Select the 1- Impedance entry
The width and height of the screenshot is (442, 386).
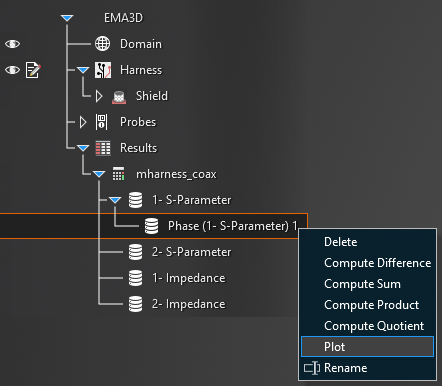[x=188, y=278]
